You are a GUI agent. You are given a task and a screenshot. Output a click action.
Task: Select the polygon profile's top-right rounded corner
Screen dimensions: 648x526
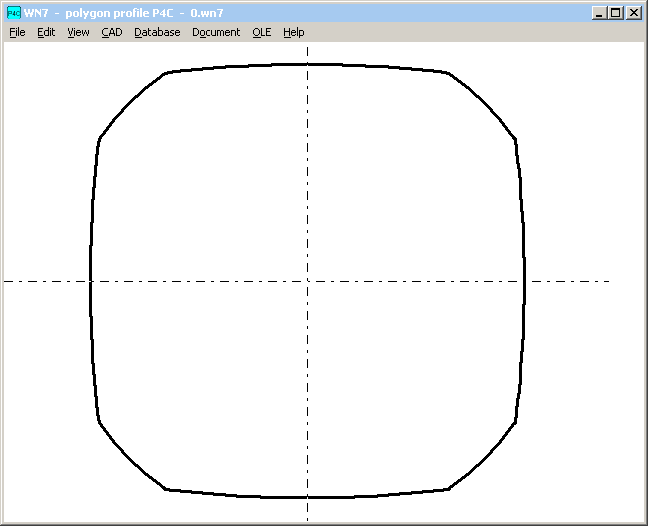pos(483,103)
